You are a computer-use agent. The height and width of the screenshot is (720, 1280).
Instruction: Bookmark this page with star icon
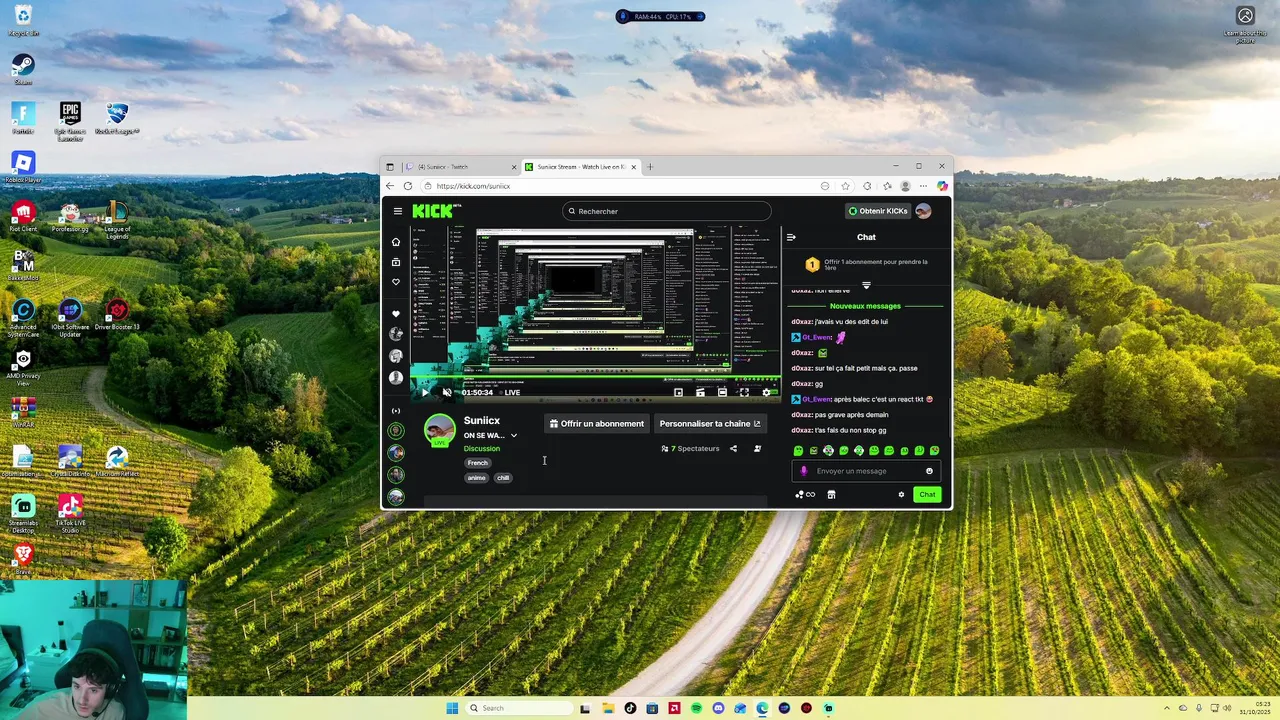click(x=845, y=186)
